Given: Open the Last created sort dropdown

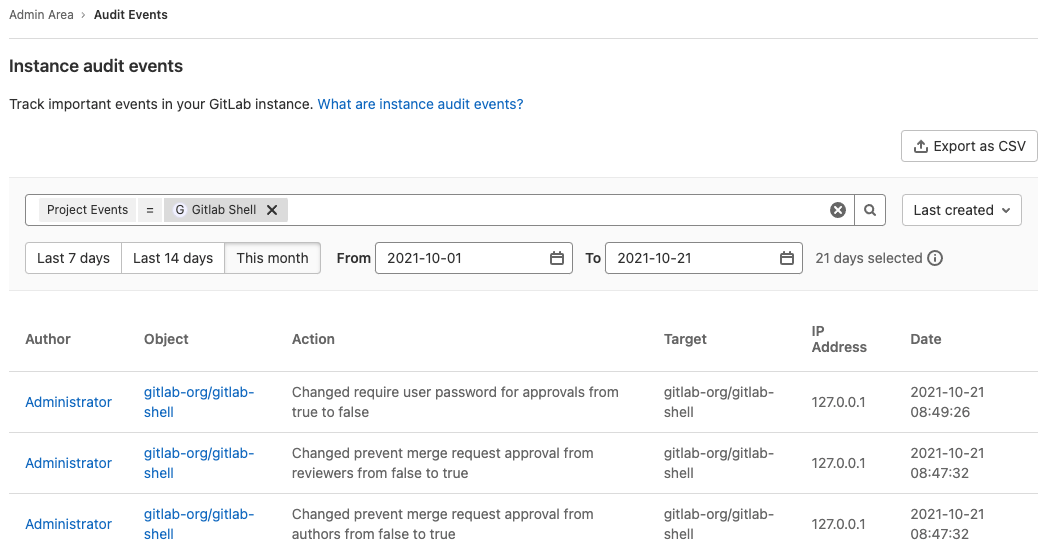Looking at the screenshot, I should point(961,210).
